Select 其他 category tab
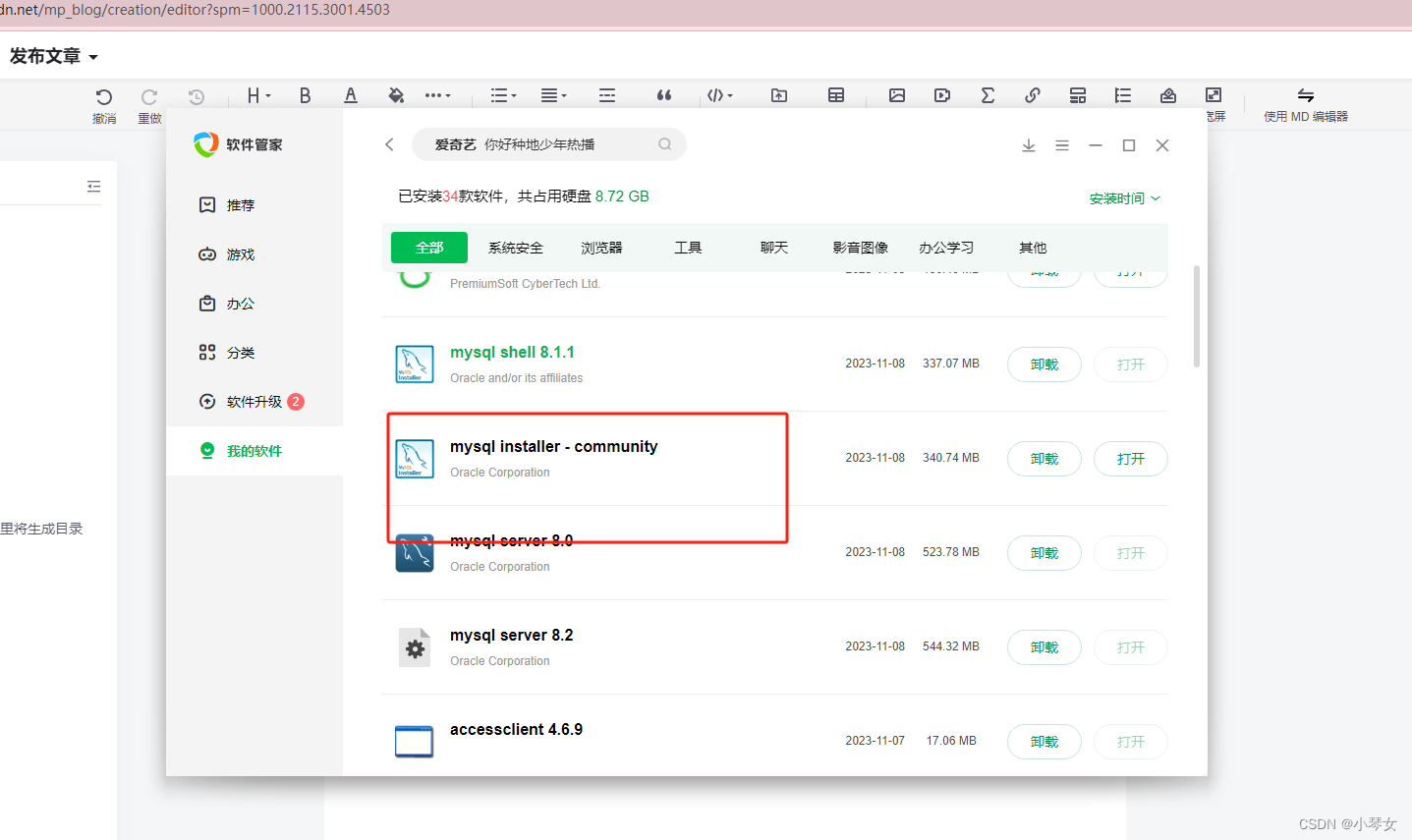Screen dimensions: 1412x840 click(1033, 248)
